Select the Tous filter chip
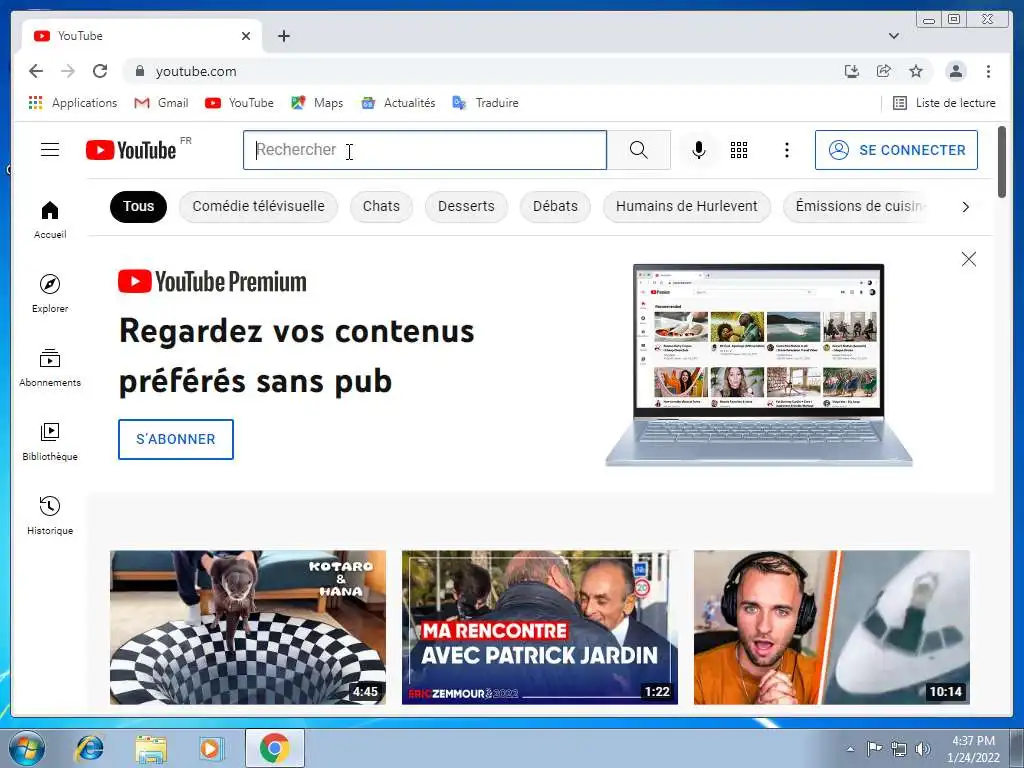Screen dimensions: 1024x768 tap(138, 206)
